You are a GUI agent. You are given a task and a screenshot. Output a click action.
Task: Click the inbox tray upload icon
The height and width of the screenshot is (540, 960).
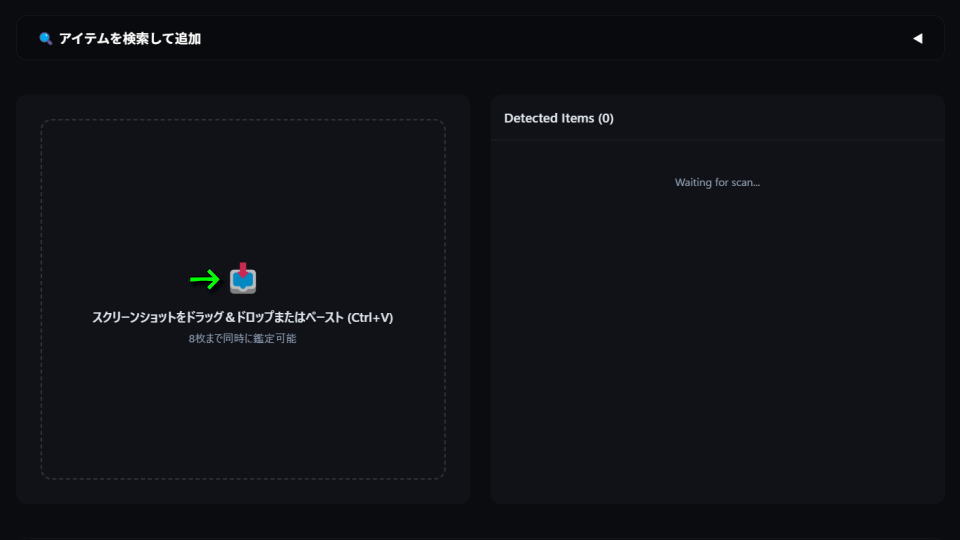click(x=243, y=279)
